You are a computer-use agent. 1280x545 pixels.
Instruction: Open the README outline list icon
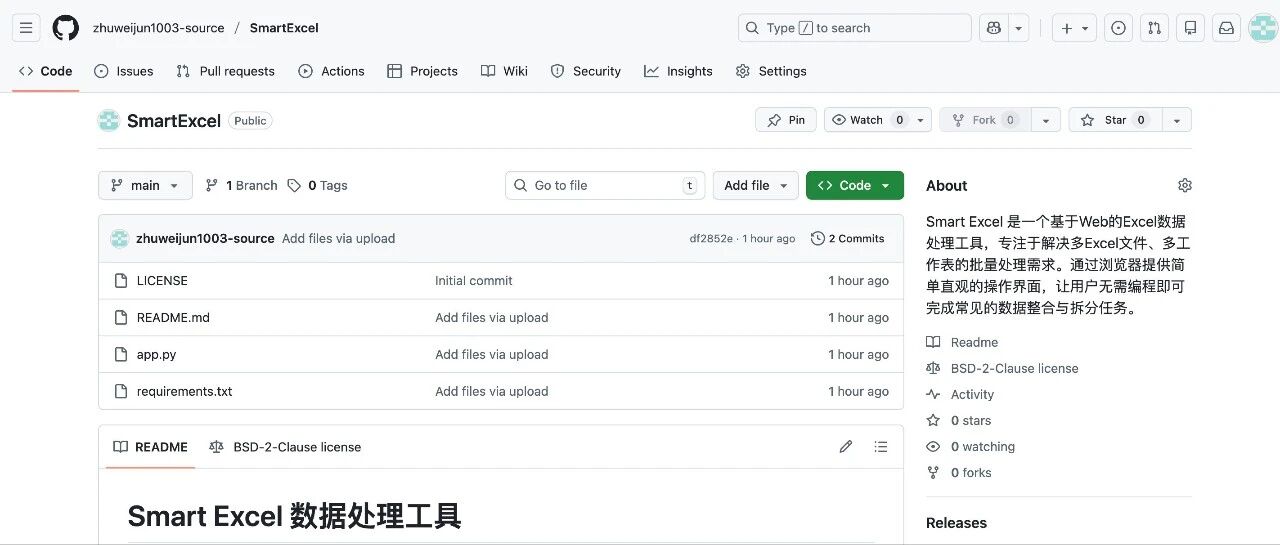[881, 447]
